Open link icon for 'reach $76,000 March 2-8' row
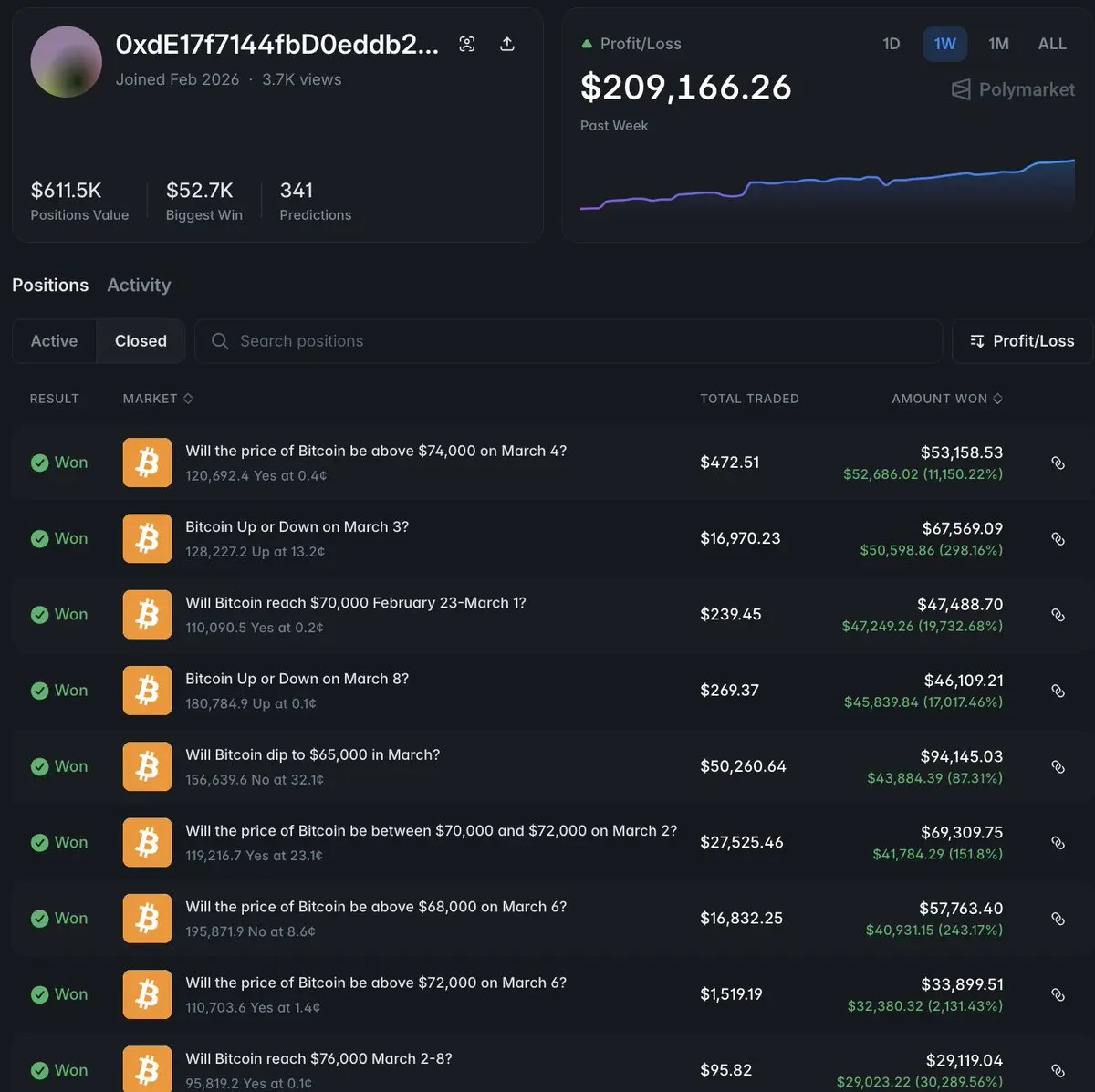Image resolution: width=1095 pixels, height=1092 pixels. (x=1058, y=1070)
